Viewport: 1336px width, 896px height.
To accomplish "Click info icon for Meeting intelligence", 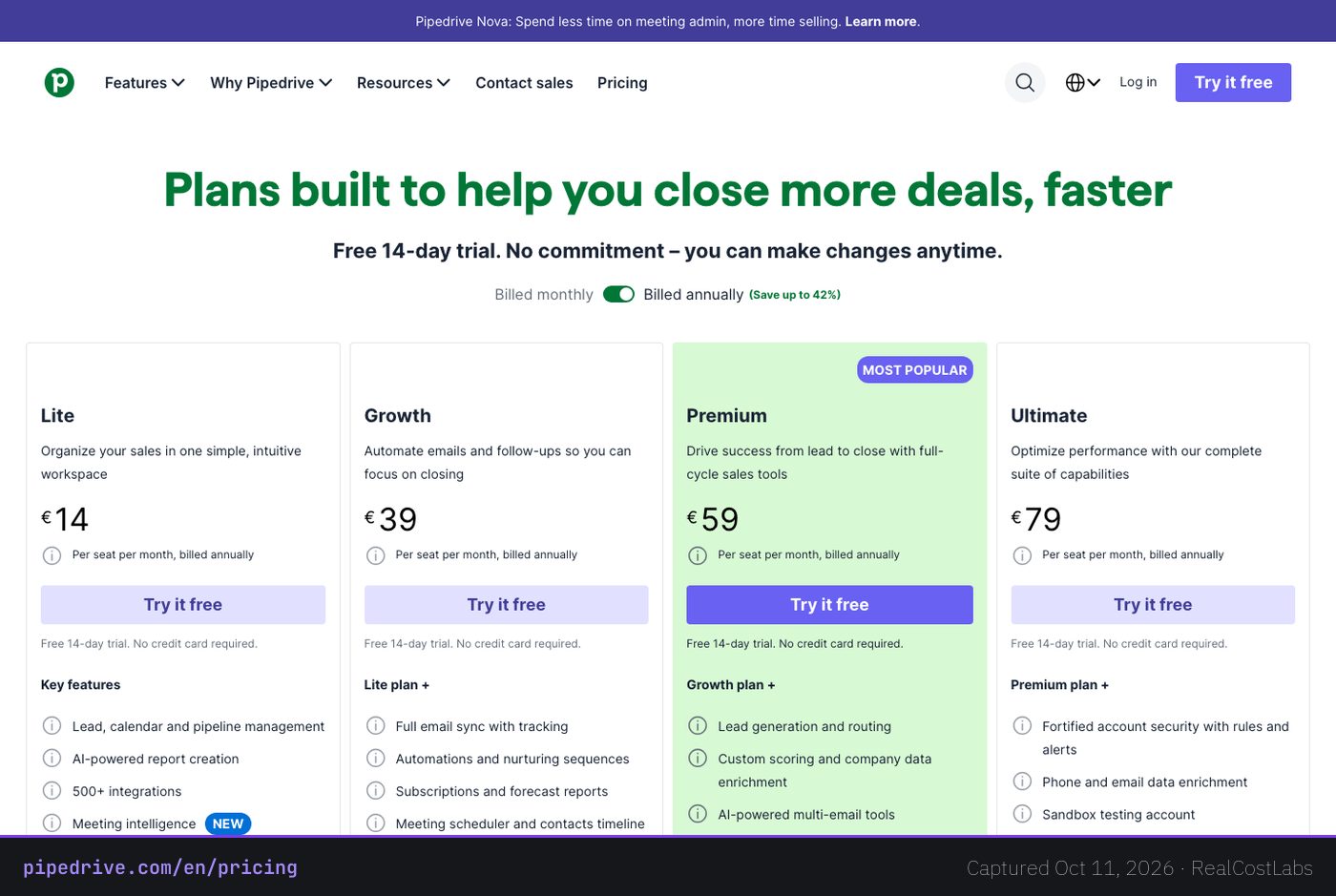I will [x=52, y=823].
